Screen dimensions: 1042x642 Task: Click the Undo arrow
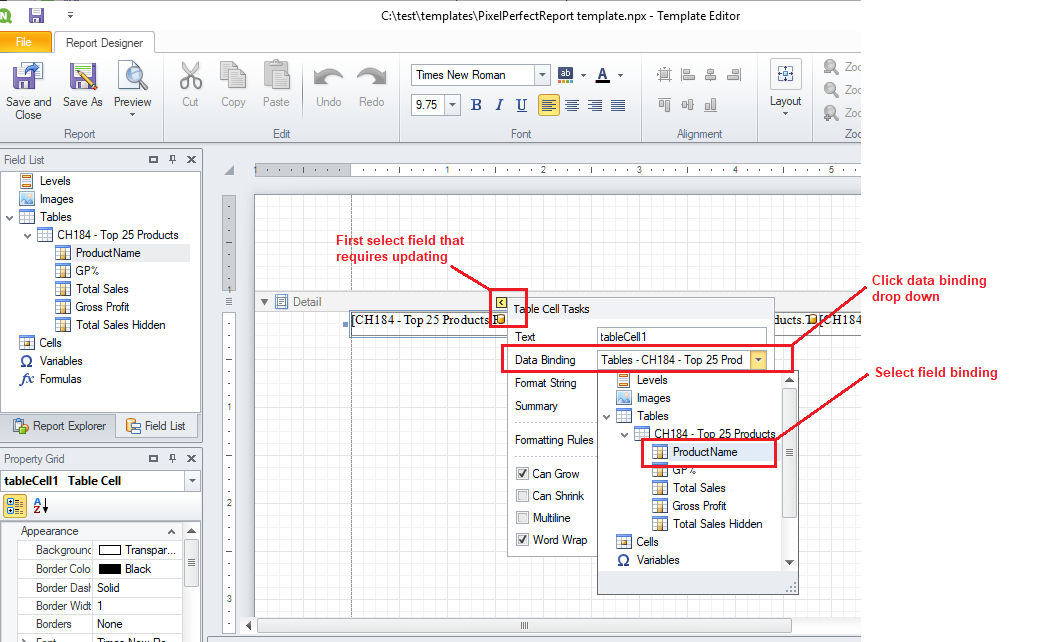[x=328, y=77]
